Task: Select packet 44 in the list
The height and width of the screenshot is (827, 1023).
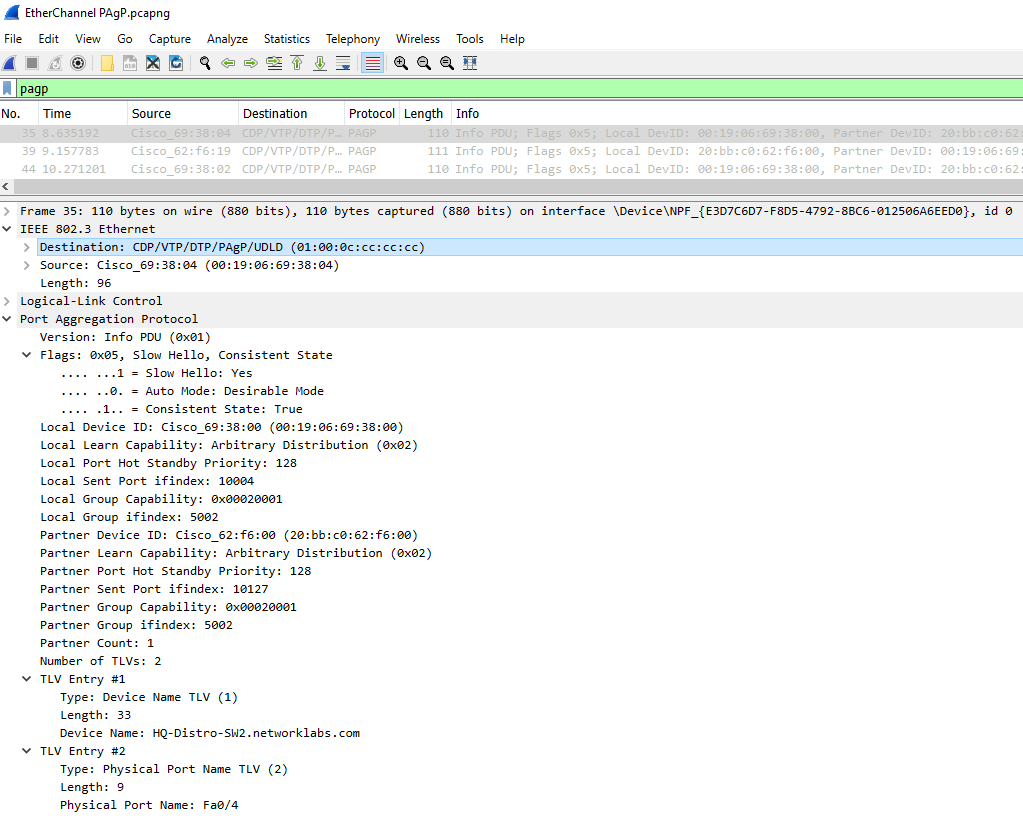Action: tap(512, 169)
